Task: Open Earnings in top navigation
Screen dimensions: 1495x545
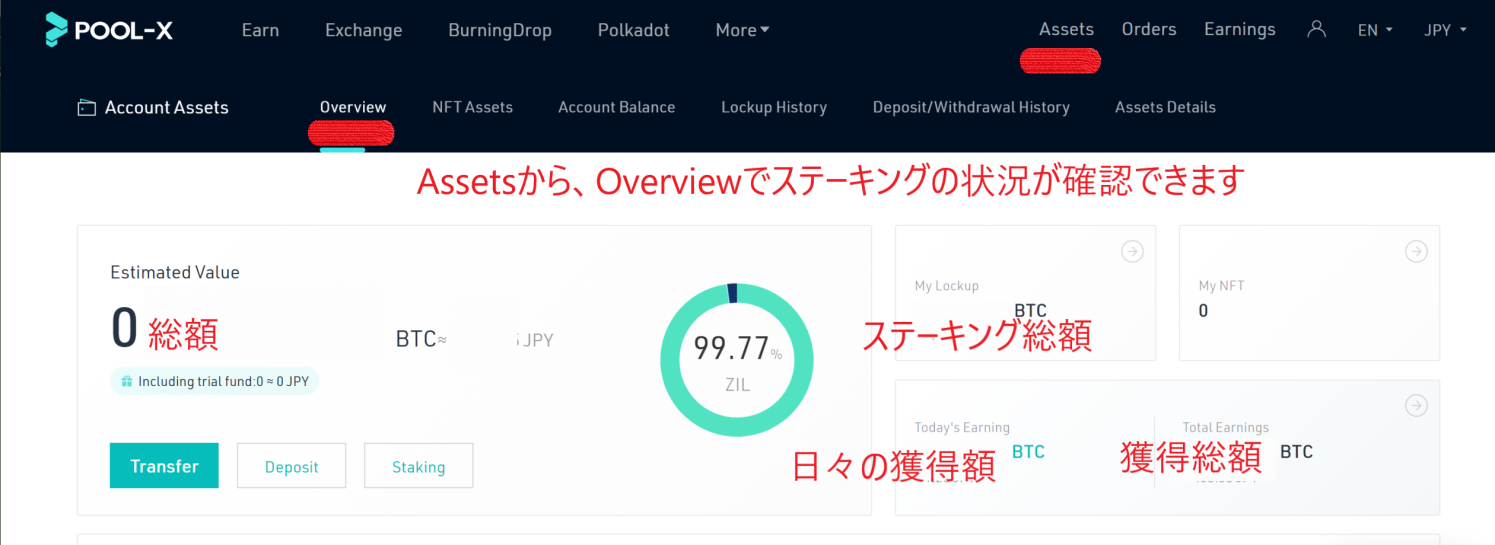Action: [1240, 29]
